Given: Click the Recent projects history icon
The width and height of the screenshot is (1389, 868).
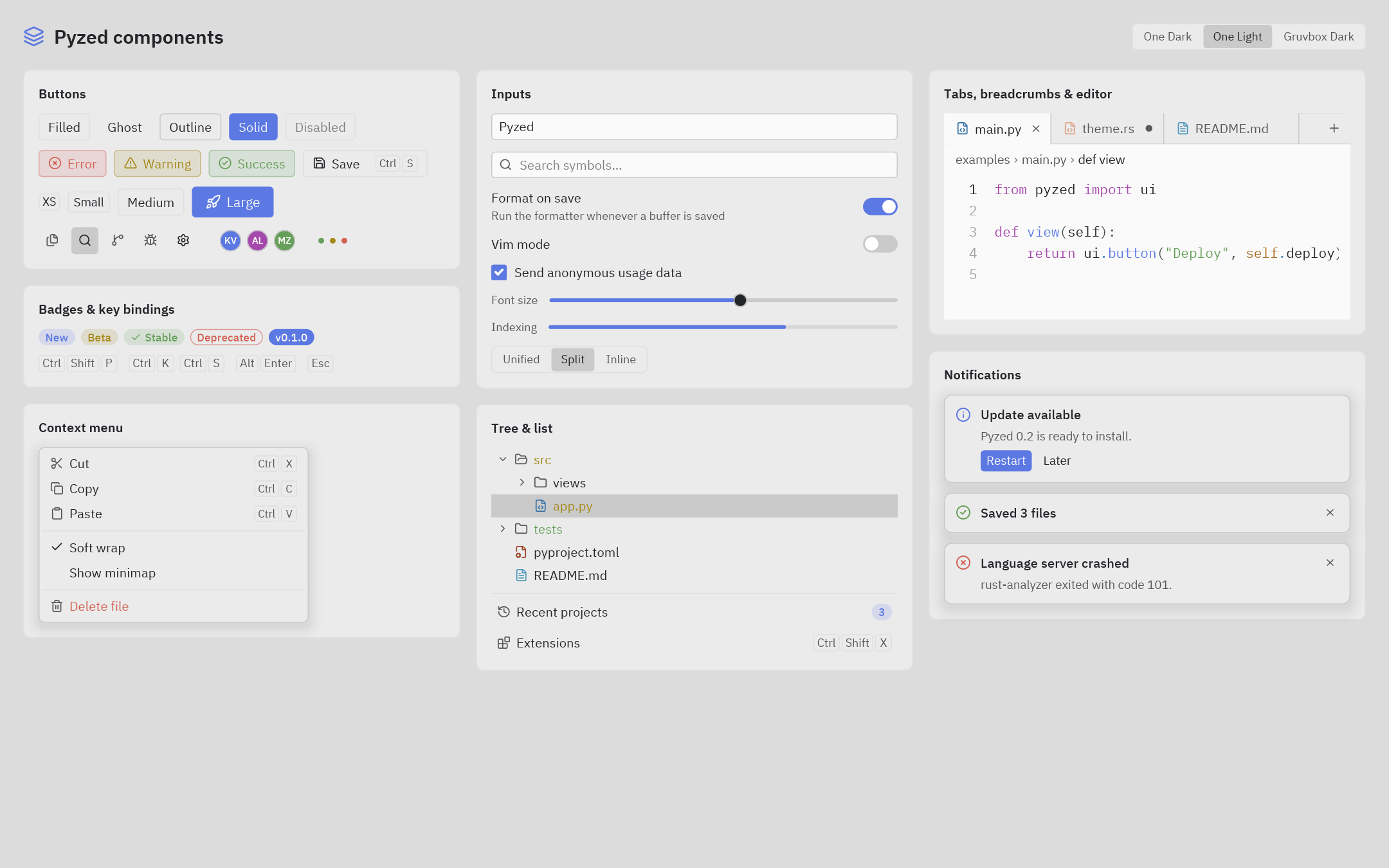Looking at the screenshot, I should pos(504,612).
